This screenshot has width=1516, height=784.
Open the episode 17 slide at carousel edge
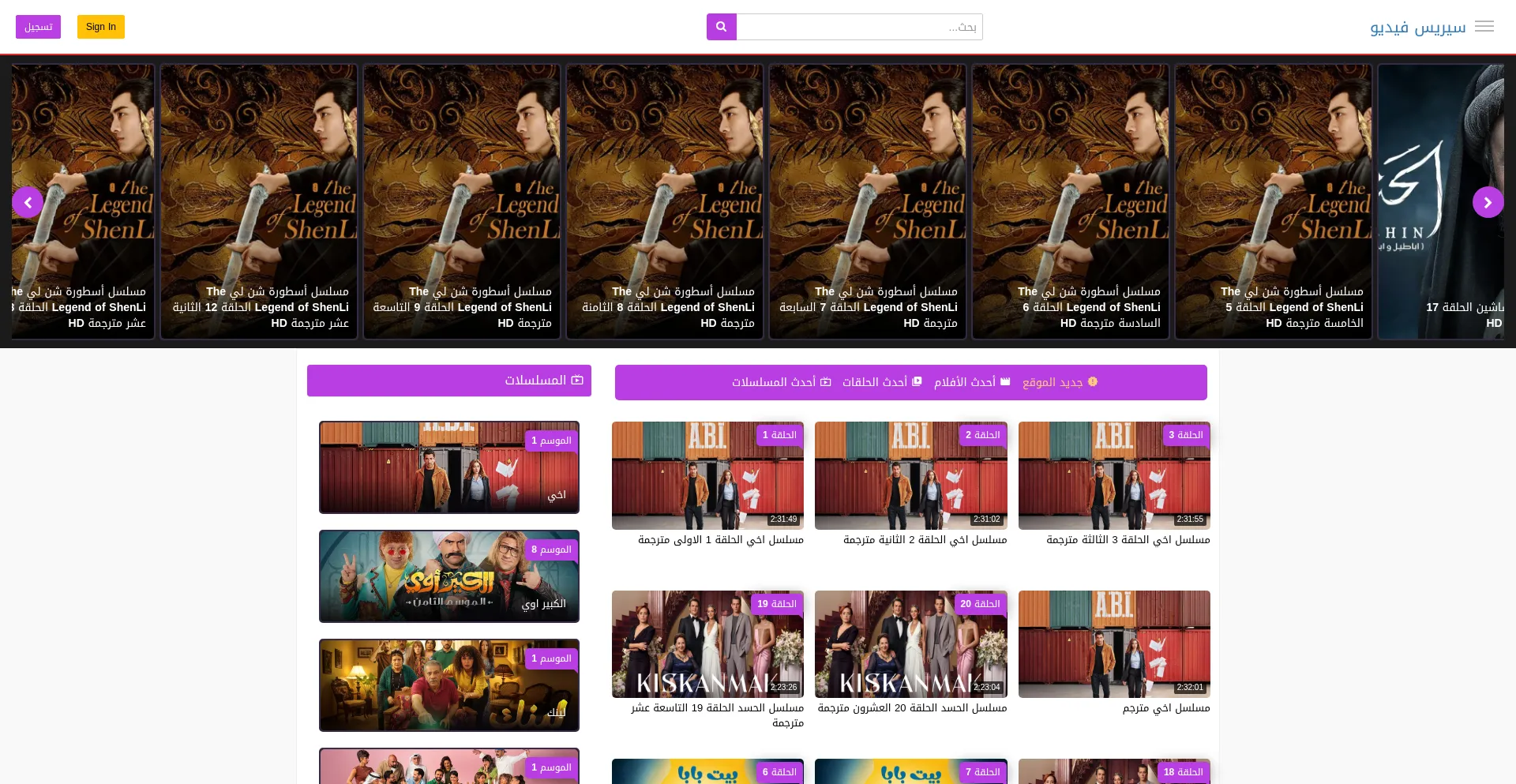1441,202
